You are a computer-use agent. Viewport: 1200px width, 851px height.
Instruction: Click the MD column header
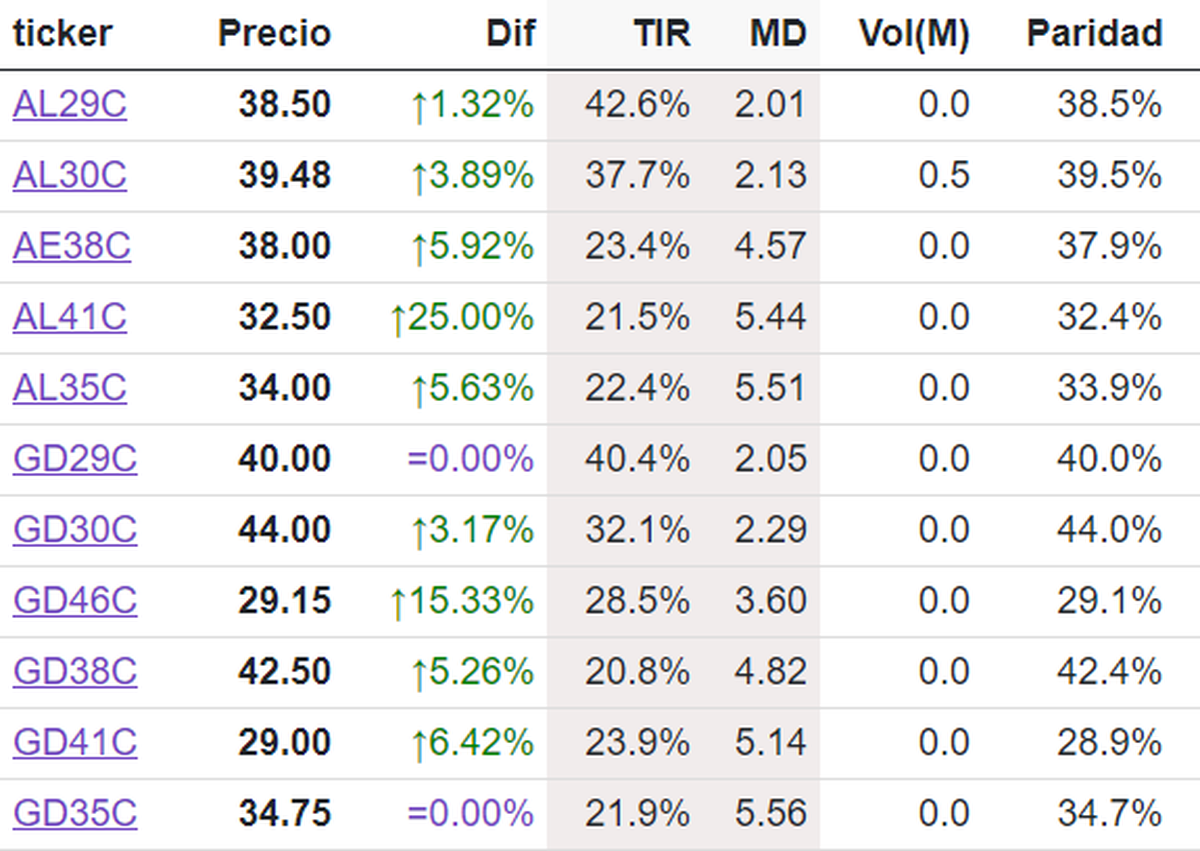778,34
